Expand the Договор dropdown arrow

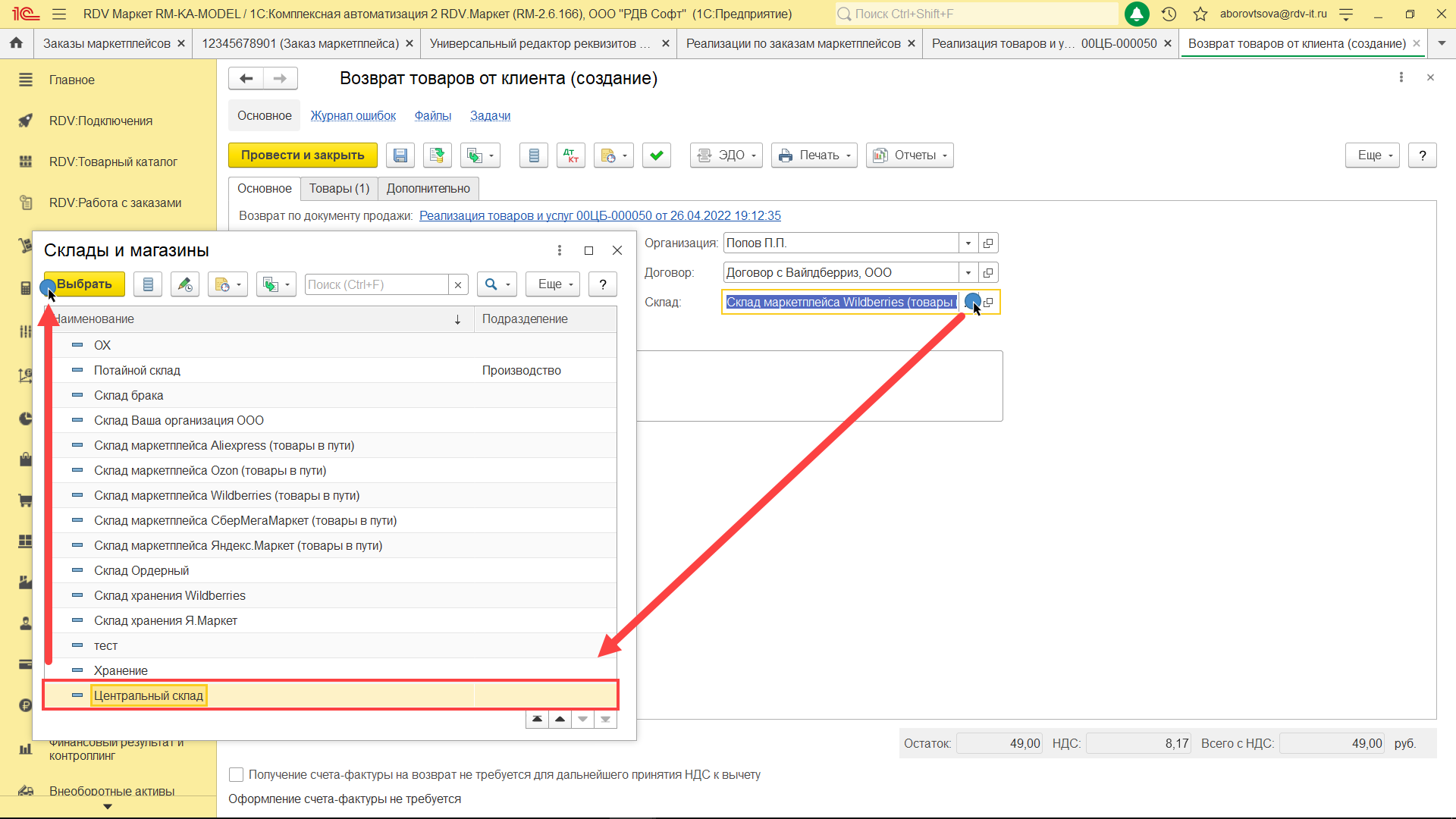click(x=968, y=273)
